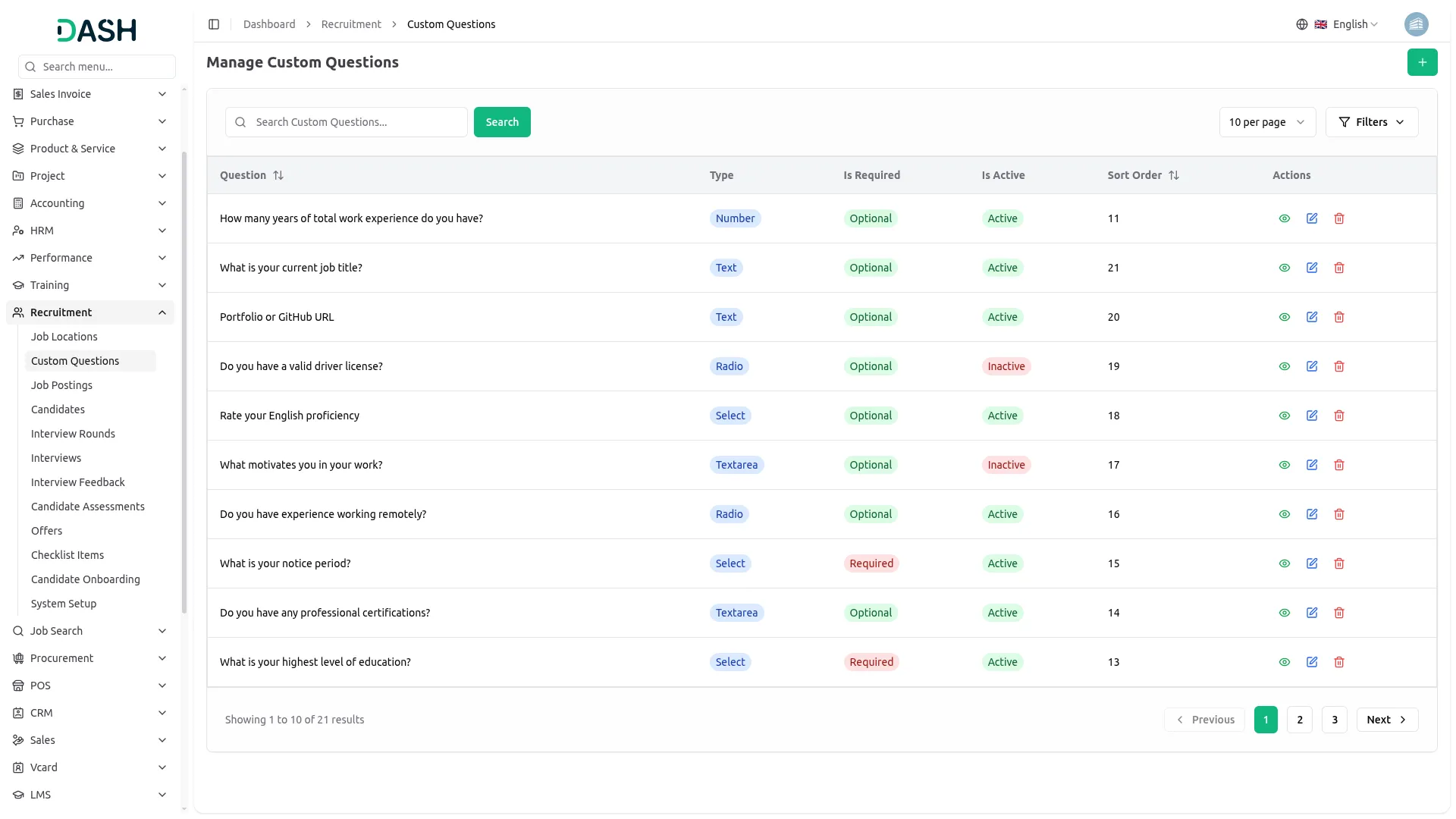View 'What is your highest level of education?'

(1284, 662)
